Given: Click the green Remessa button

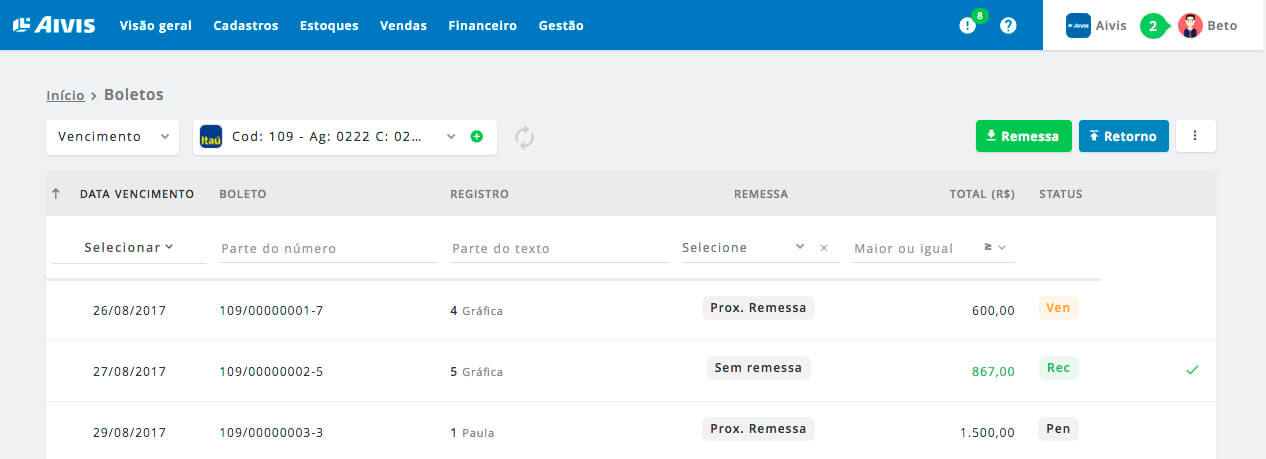Looking at the screenshot, I should tap(1024, 136).
